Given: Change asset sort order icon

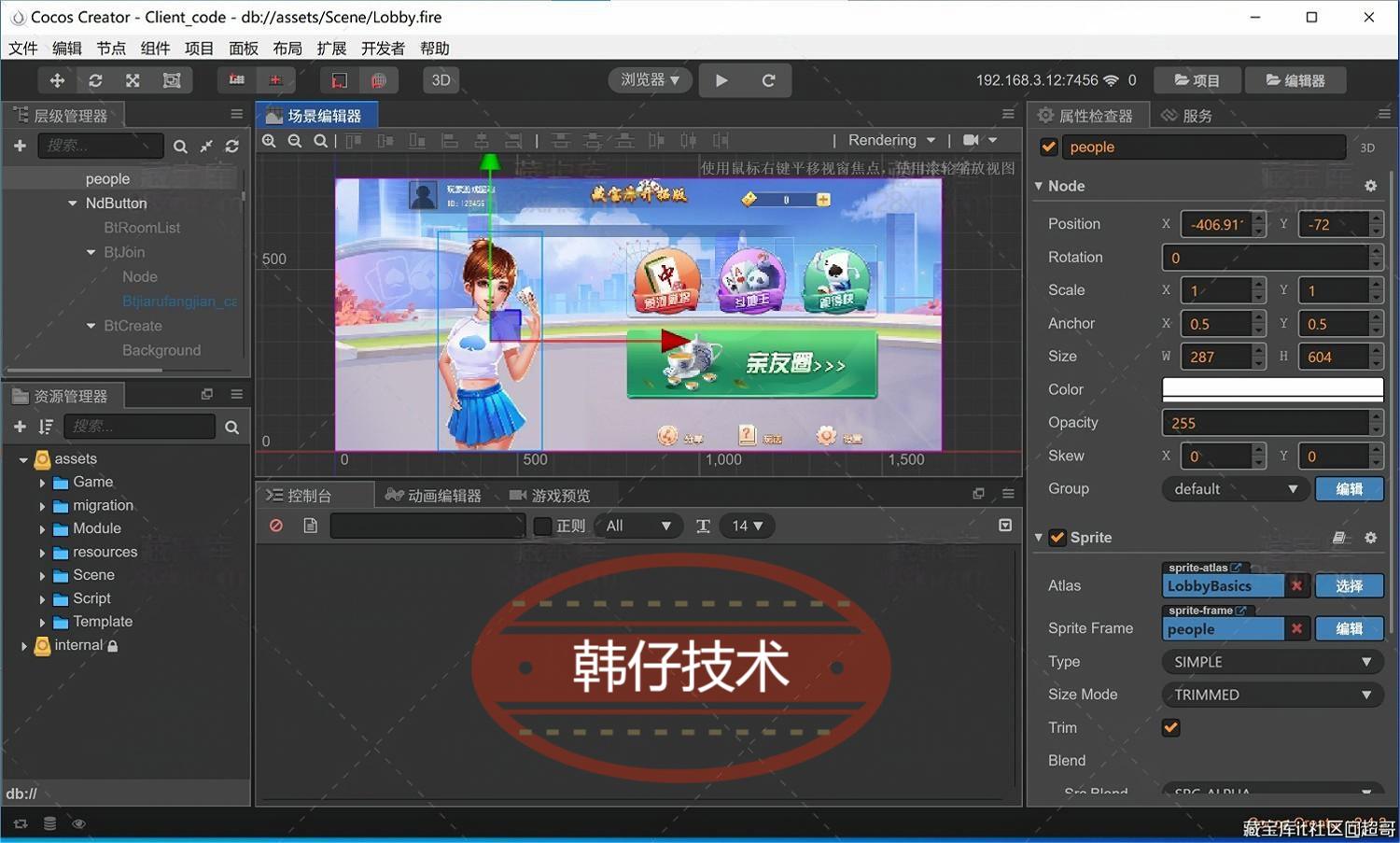Looking at the screenshot, I should [46, 427].
